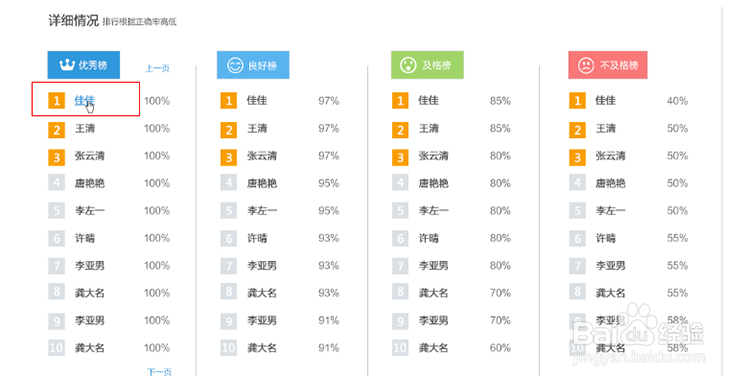This screenshot has height=383, width=747.
Task: Click the surprised face icon on 及格榜
Action: [x=408, y=65]
